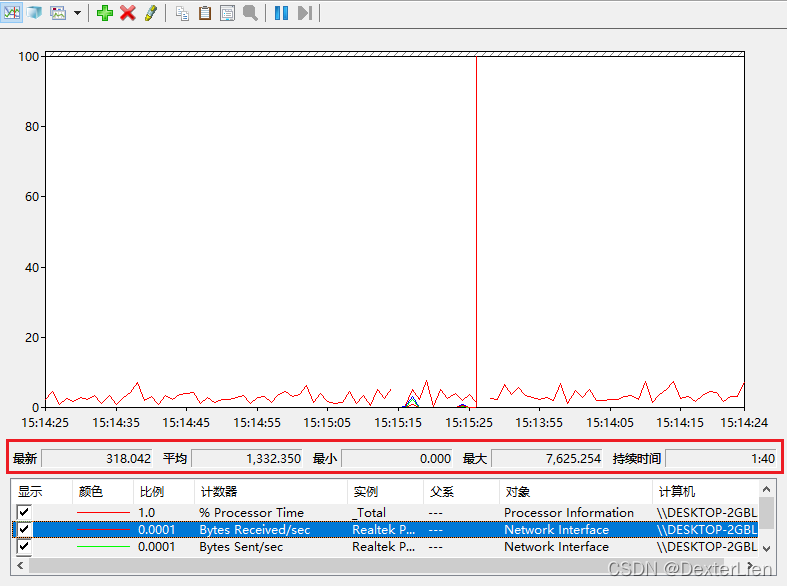This screenshot has height=586, width=787.
Task: Click Realtek P... instance in Bytes Sent row
Action: pyautogui.click(x=383, y=546)
